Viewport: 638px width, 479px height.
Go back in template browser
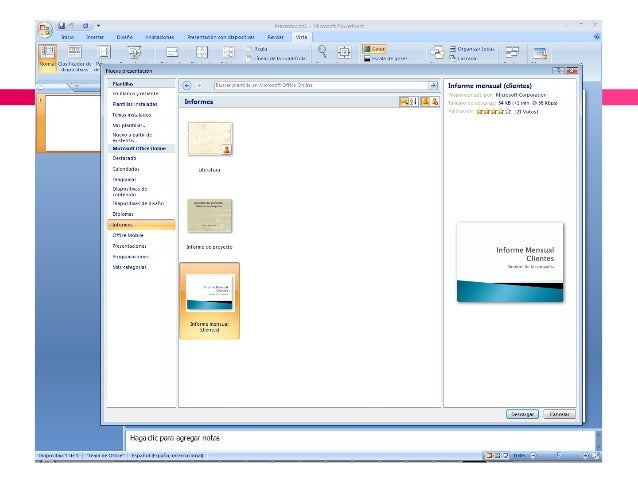pos(187,85)
